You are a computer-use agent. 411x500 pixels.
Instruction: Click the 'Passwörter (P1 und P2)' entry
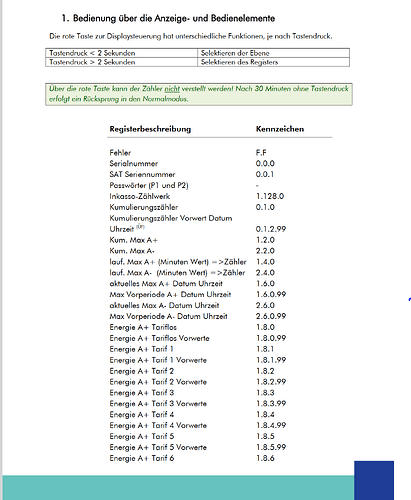149,185
